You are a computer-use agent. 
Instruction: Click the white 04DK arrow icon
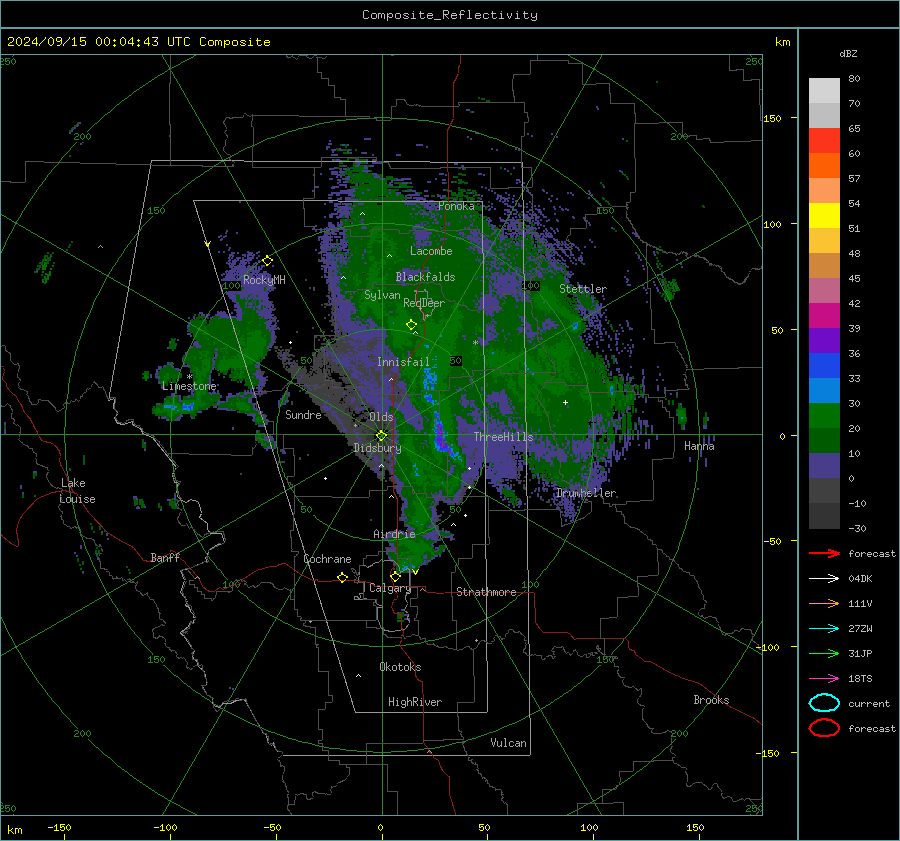[x=824, y=579]
